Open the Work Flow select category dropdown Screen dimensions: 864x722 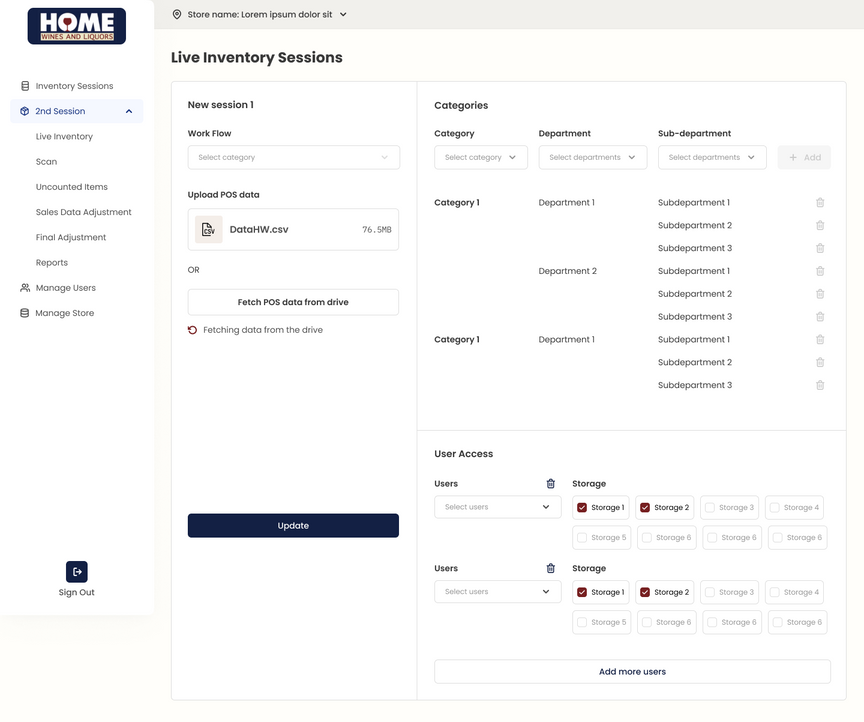coord(293,157)
